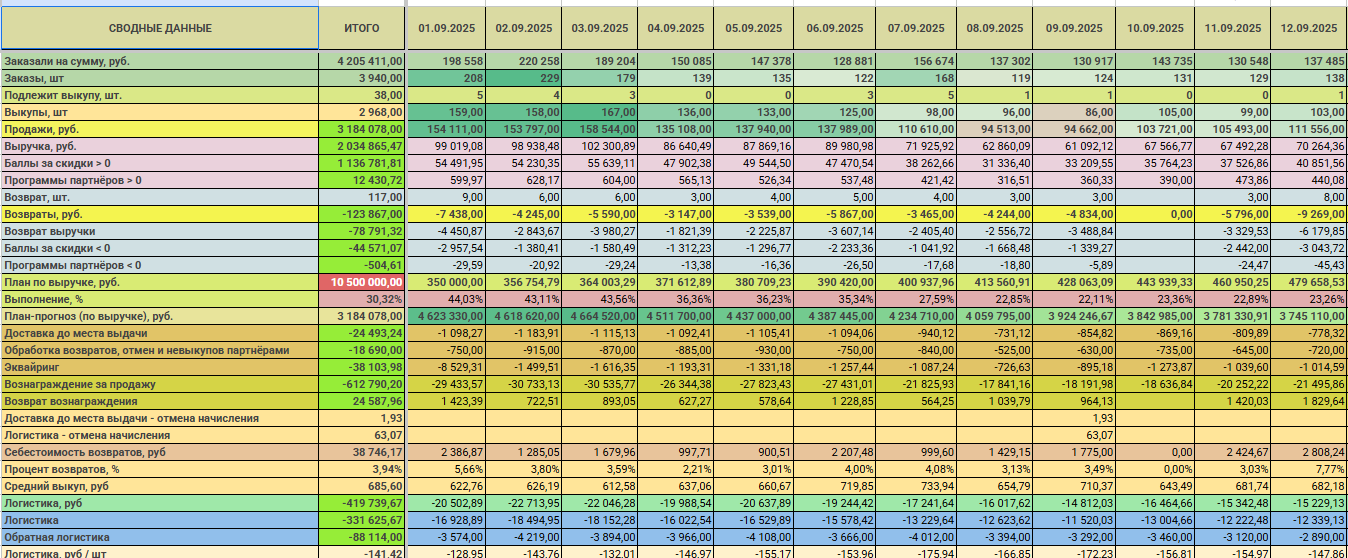
Task: Click the red 10 500 000,00 total cell
Action: point(362,282)
